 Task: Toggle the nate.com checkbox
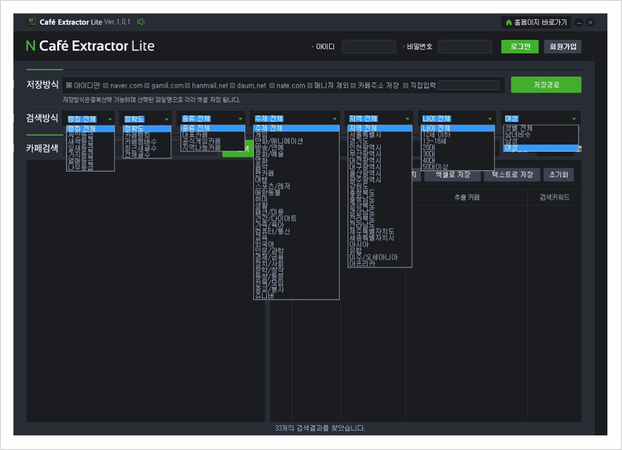click(x=272, y=85)
